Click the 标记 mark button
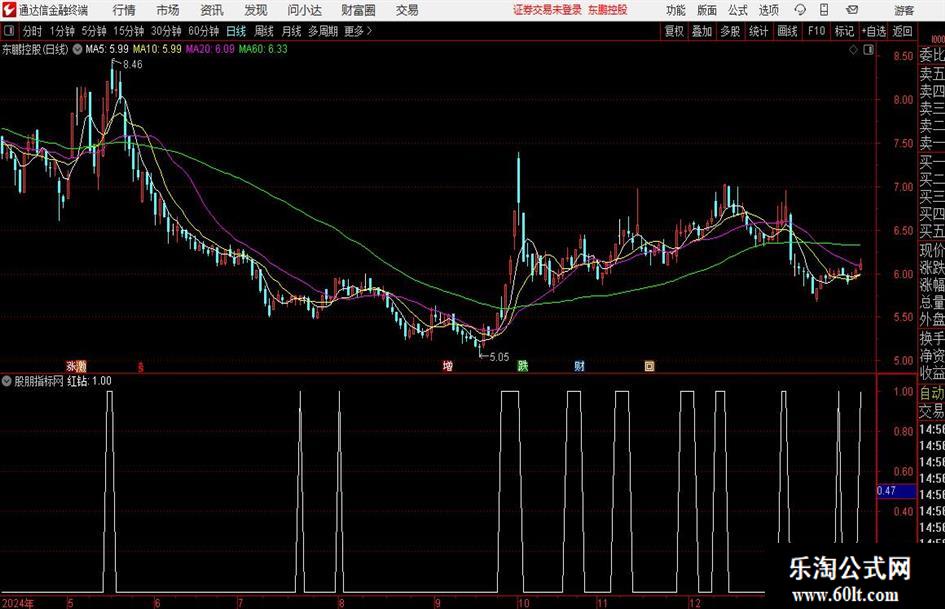The height and width of the screenshot is (609, 945). (844, 31)
